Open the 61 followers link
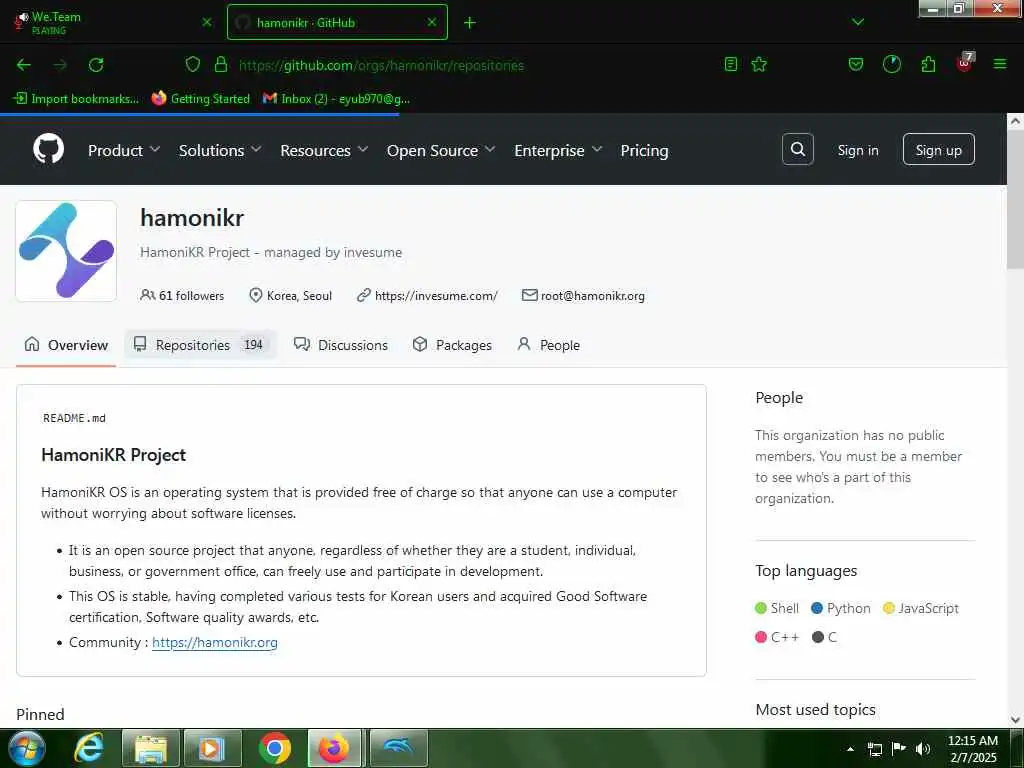Viewport: 1024px width, 768px height. [x=182, y=295]
